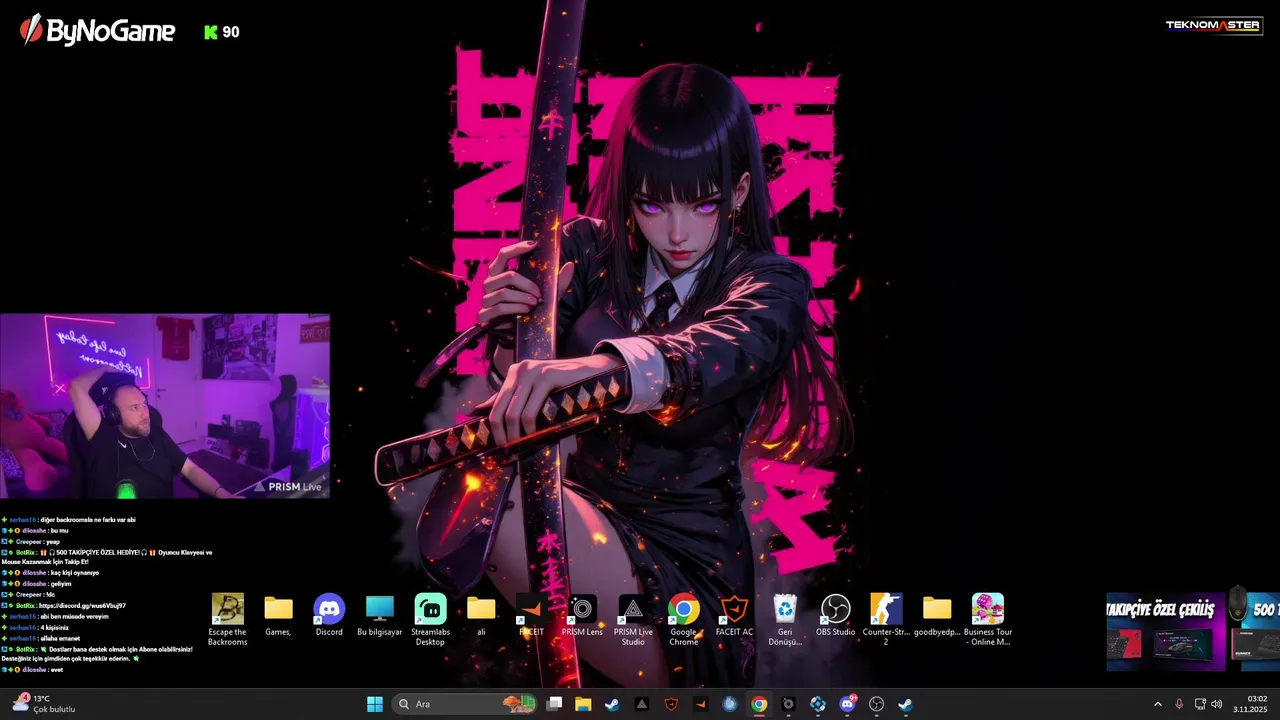
Task: Select FACEIT AC desktop shortcut
Action: coord(734,615)
